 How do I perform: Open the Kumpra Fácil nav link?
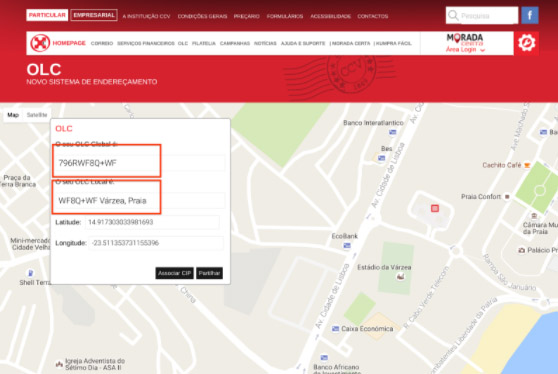click(x=394, y=43)
